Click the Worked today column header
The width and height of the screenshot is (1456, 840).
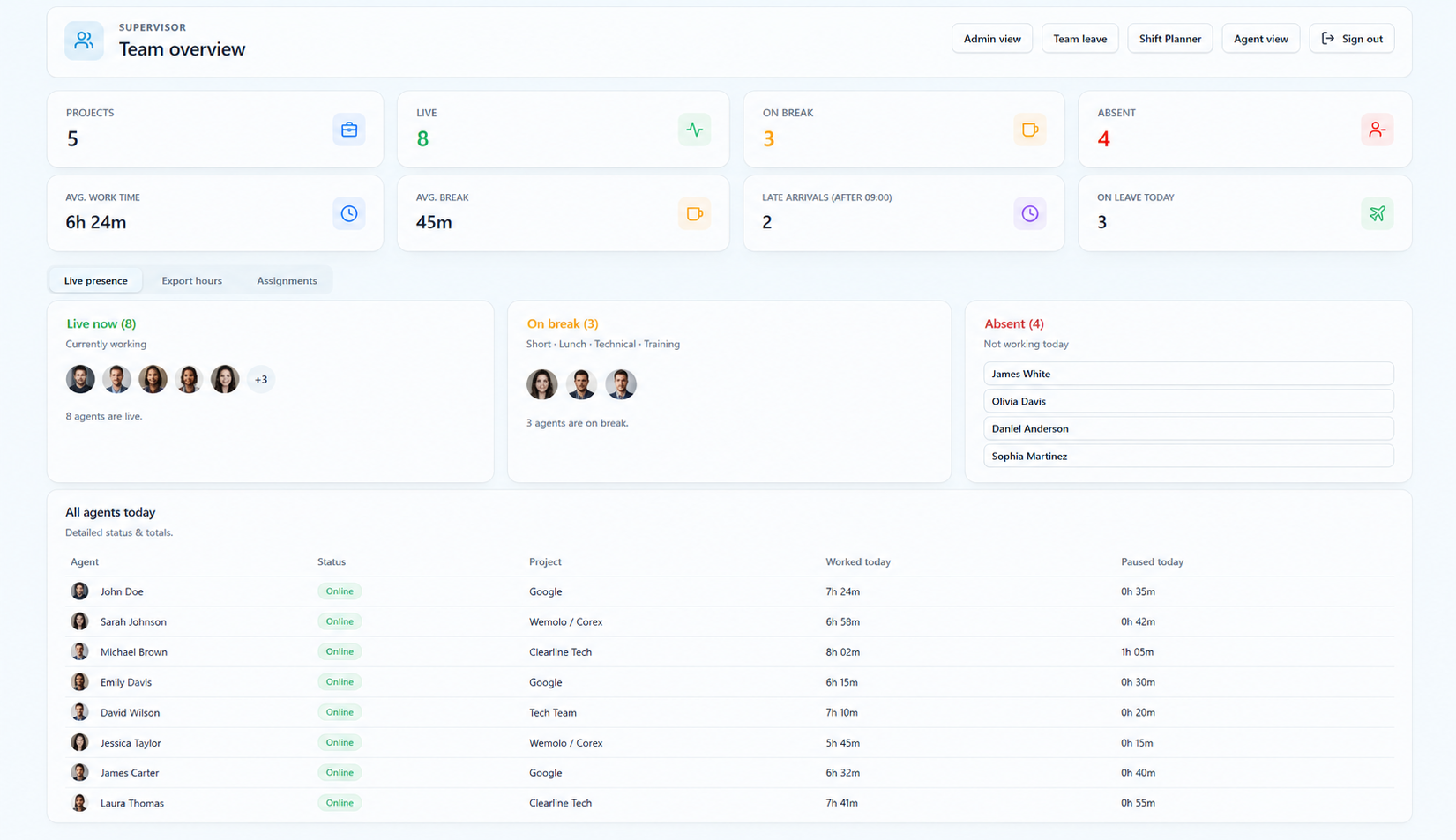(858, 561)
